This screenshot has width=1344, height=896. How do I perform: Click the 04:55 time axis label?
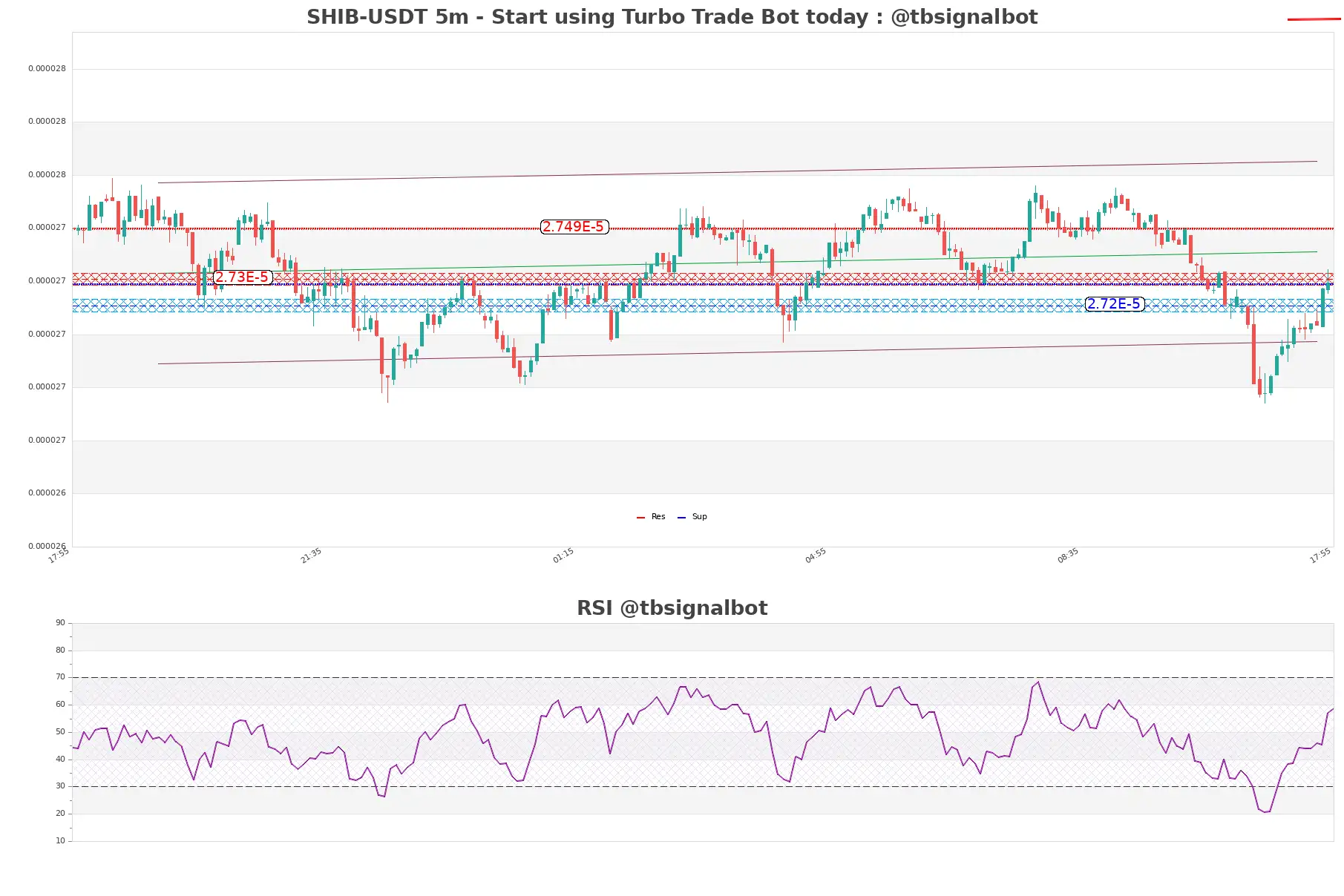pos(816,556)
